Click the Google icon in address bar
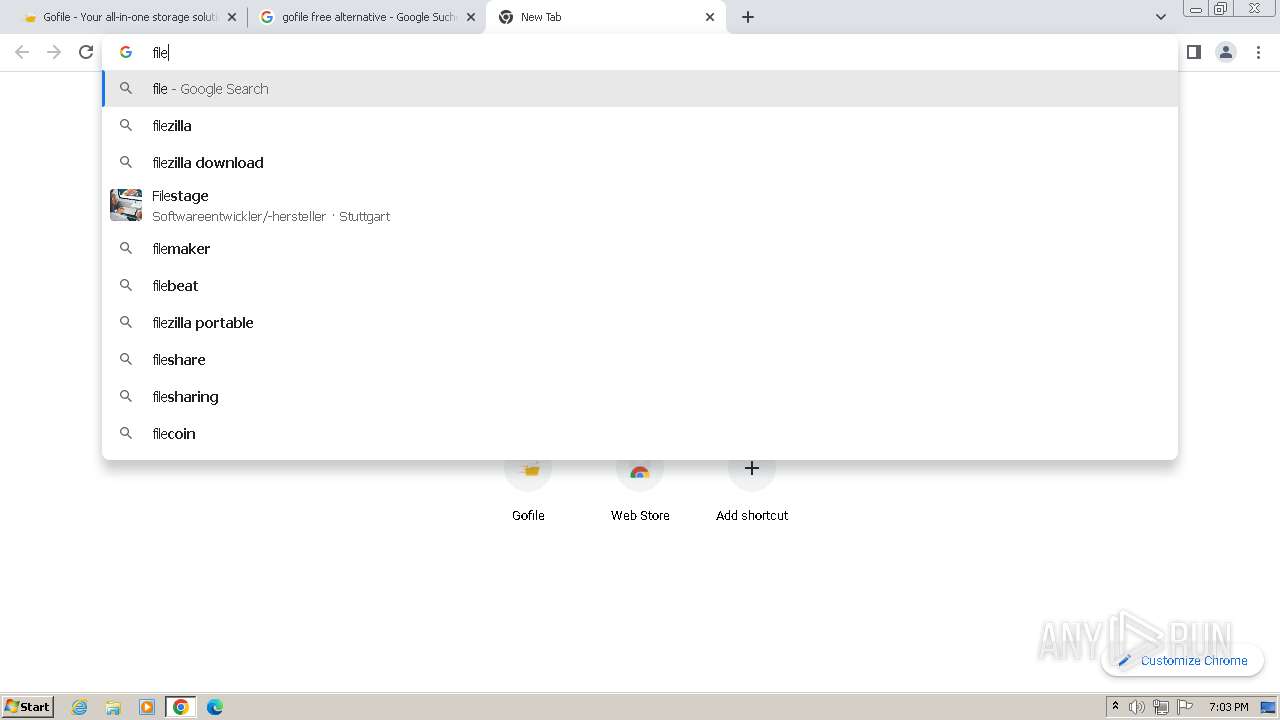 (126, 52)
